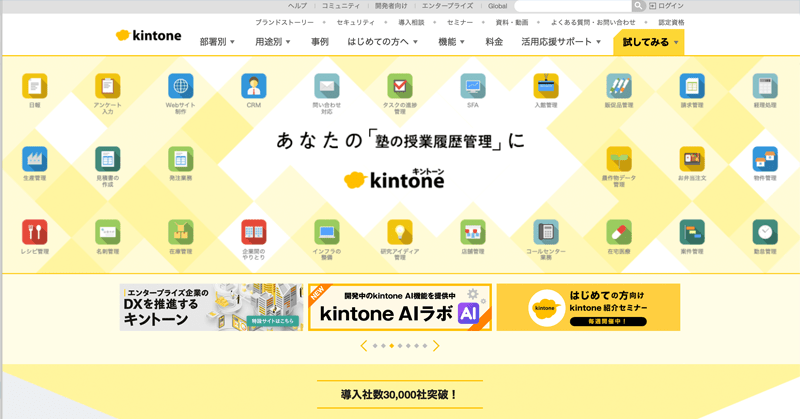
Task: Show previous carousel banner with left arrow
Action: (364, 346)
